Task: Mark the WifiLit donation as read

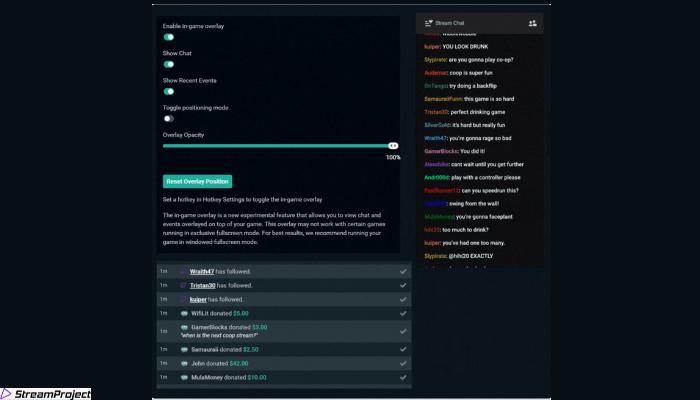Action: (x=403, y=313)
